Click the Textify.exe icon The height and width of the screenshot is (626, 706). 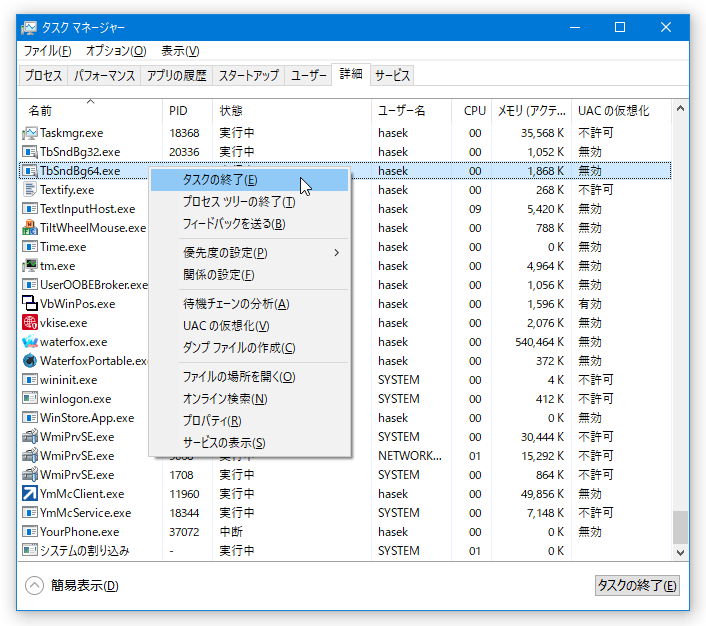[x=30, y=190]
